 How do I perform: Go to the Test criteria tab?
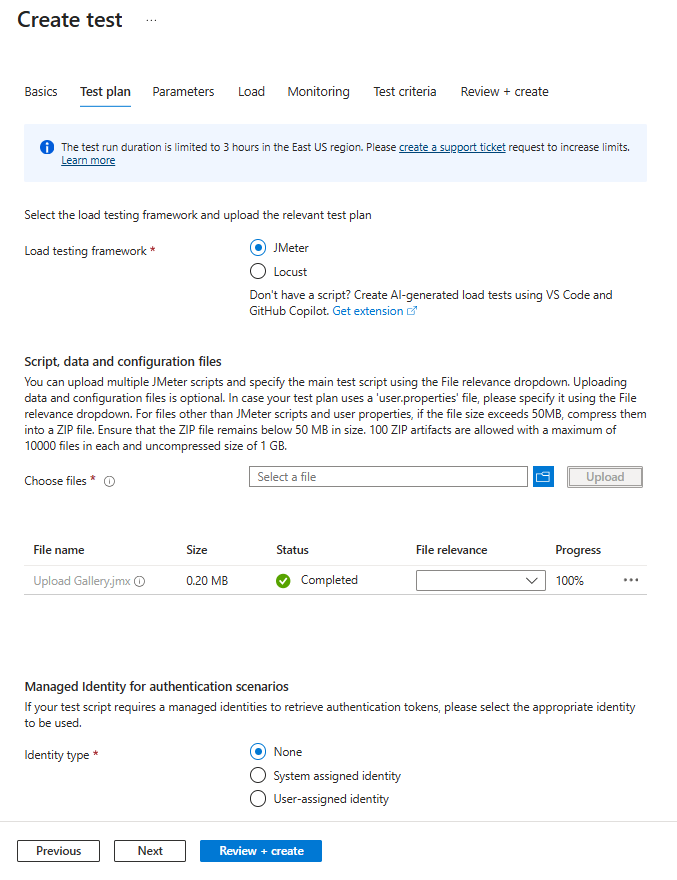404,92
